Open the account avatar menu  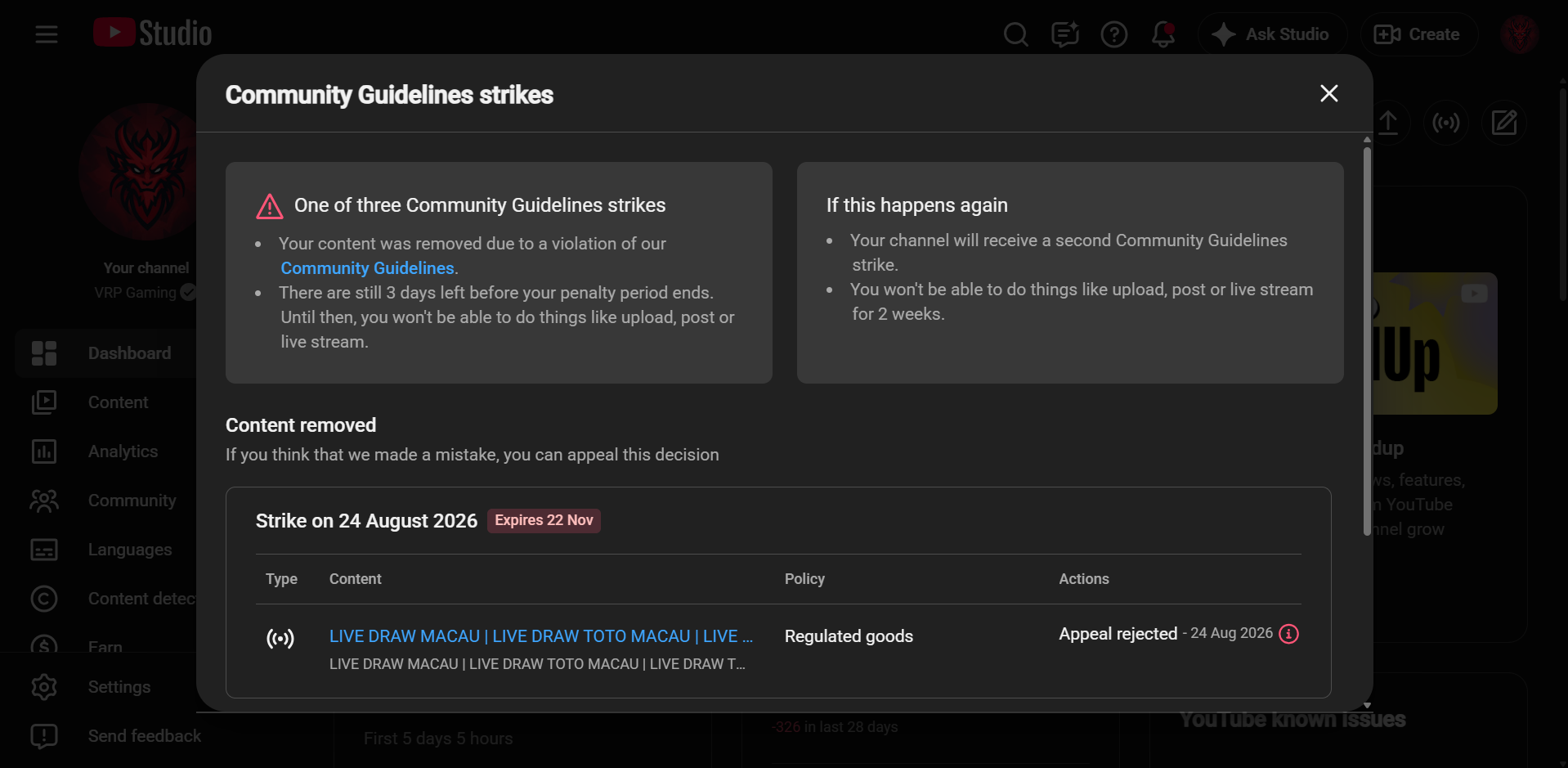pyautogui.click(x=1520, y=34)
